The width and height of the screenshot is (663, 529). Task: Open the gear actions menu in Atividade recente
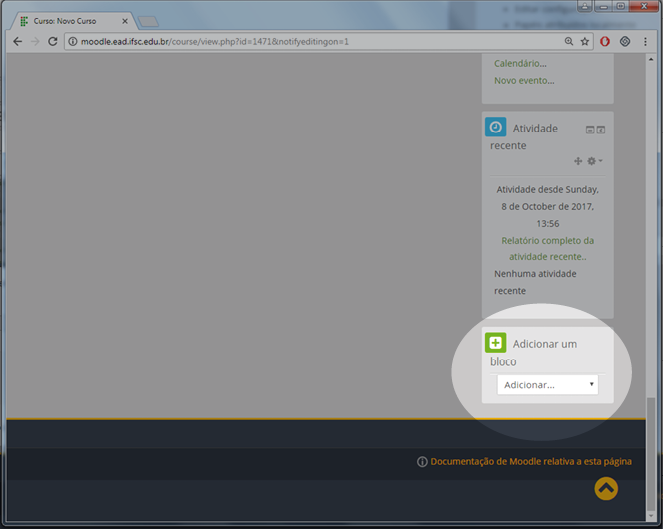coord(593,161)
